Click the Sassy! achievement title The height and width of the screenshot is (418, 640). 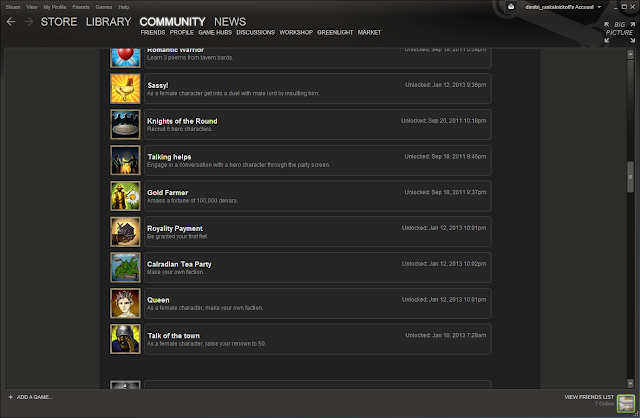(158, 85)
